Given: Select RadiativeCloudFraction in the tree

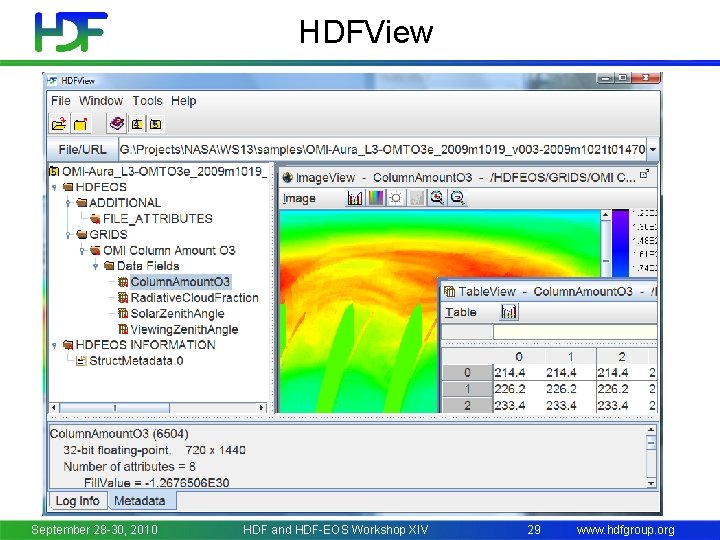Looking at the screenshot, I should 195,298.
